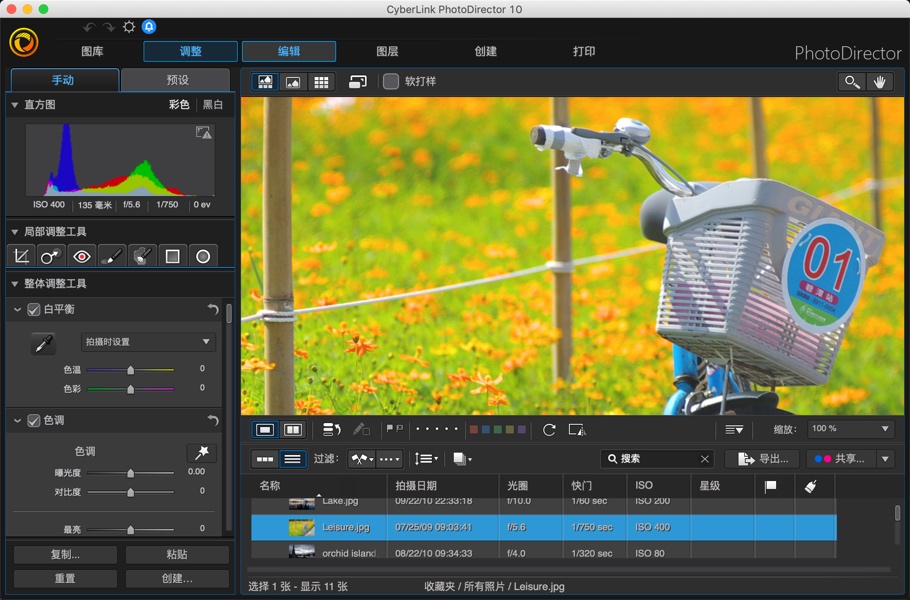Viewport: 910px width, 600px height.
Task: Select the Red-eye removal tool
Action: [80, 256]
